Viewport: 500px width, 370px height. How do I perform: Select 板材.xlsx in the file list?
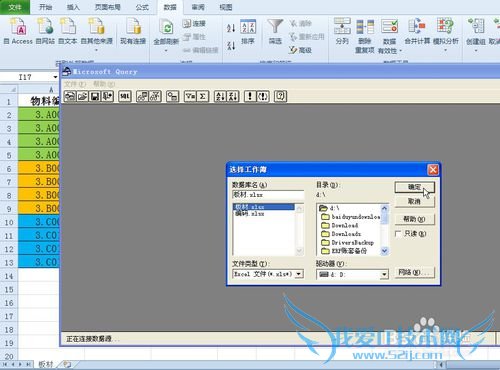(x=264, y=207)
